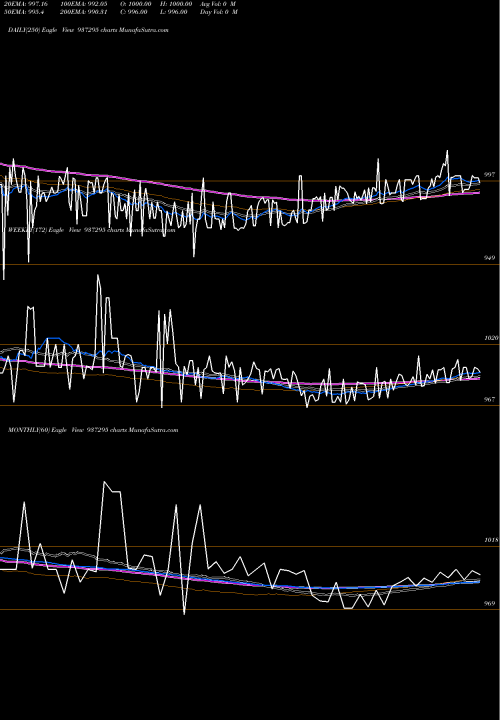Click the 949 price label on daily chart
Viewport: 500px width, 720px height.
489,258
